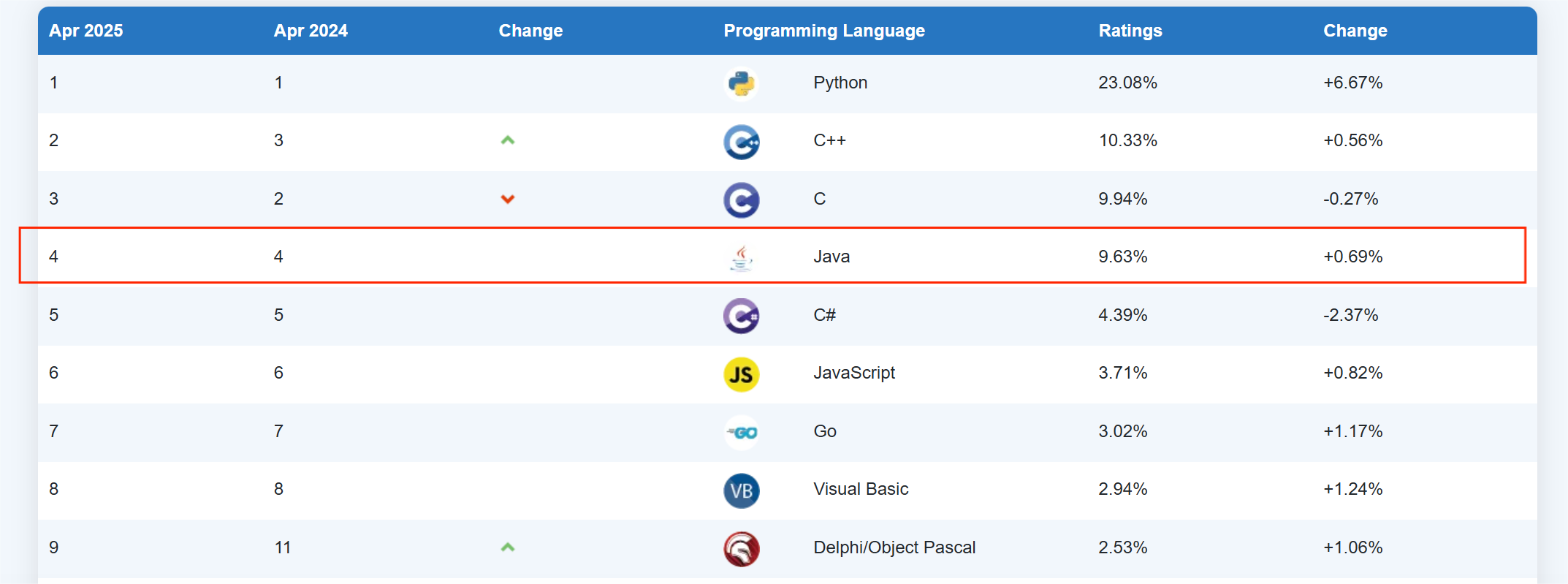Click the +0.82% change value
1568x584 pixels.
point(1352,373)
